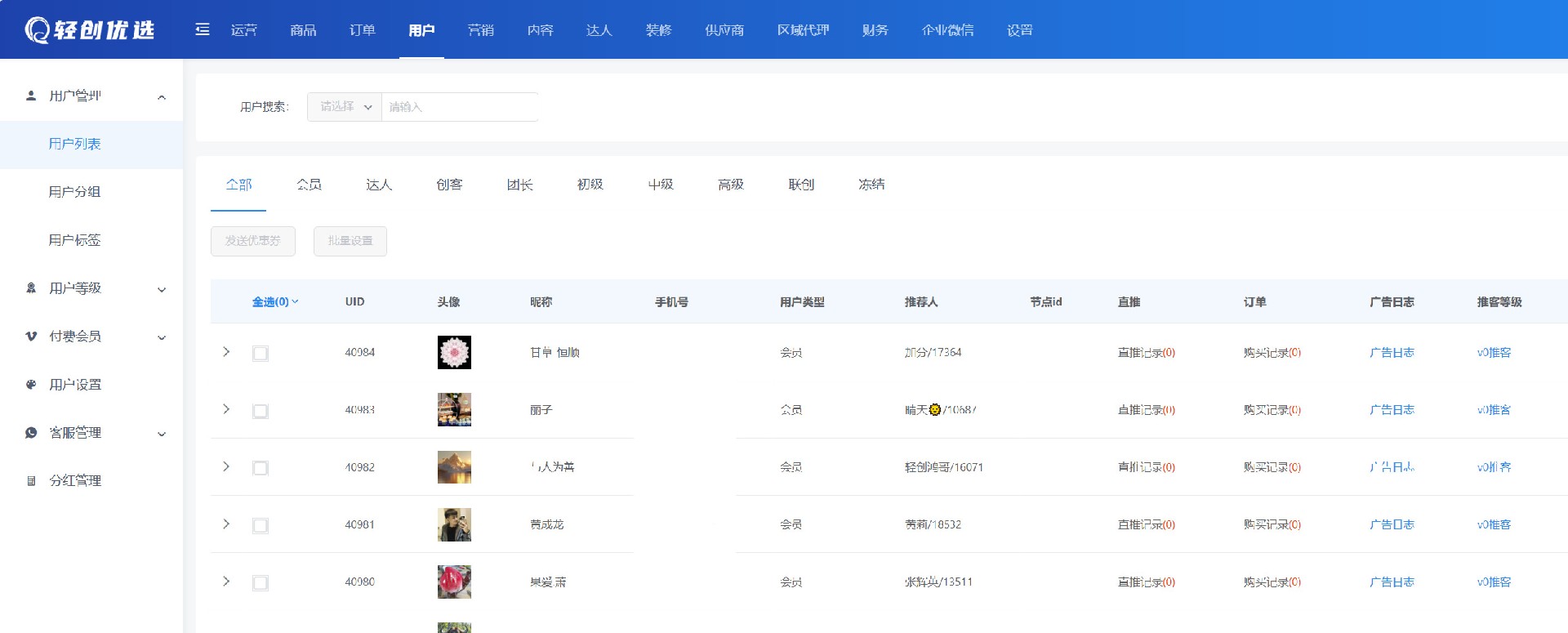Open 广告日志 link for user 40984
This screenshot has height=633, width=1568.
(x=1391, y=353)
